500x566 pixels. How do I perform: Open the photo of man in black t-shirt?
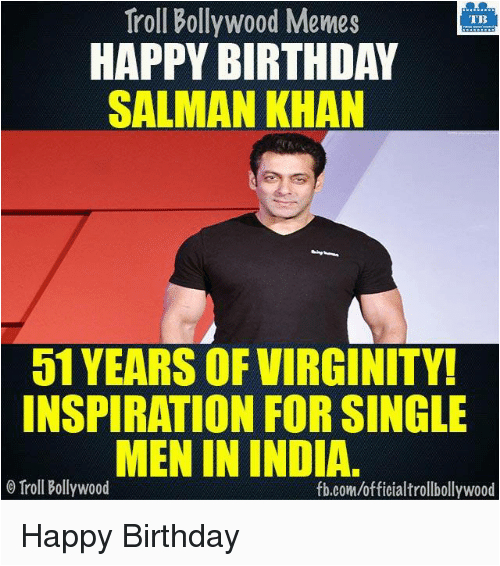283,238
